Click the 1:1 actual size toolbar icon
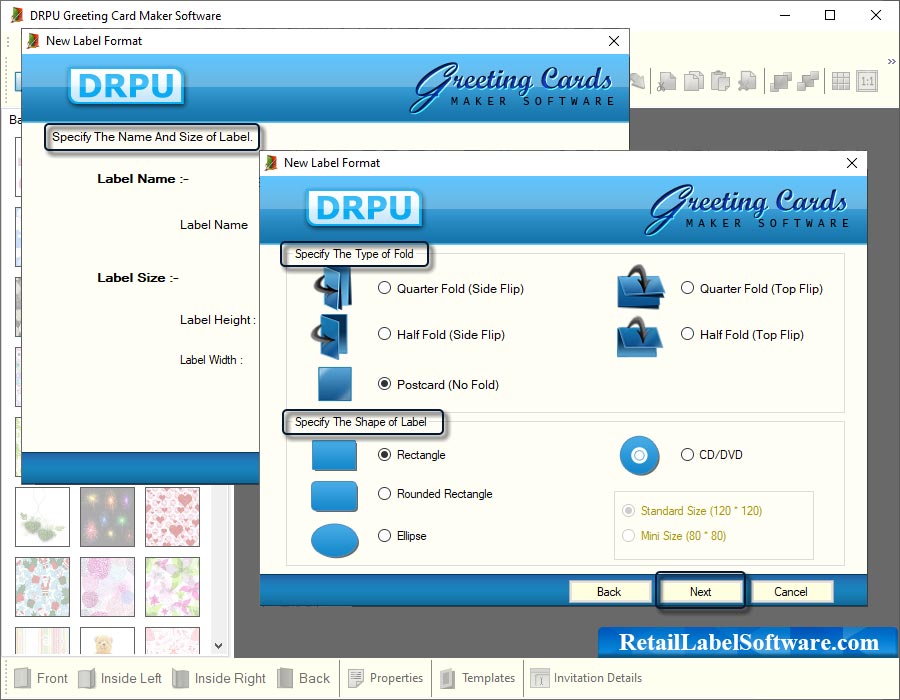Screen dimensions: 900x700 point(866,81)
